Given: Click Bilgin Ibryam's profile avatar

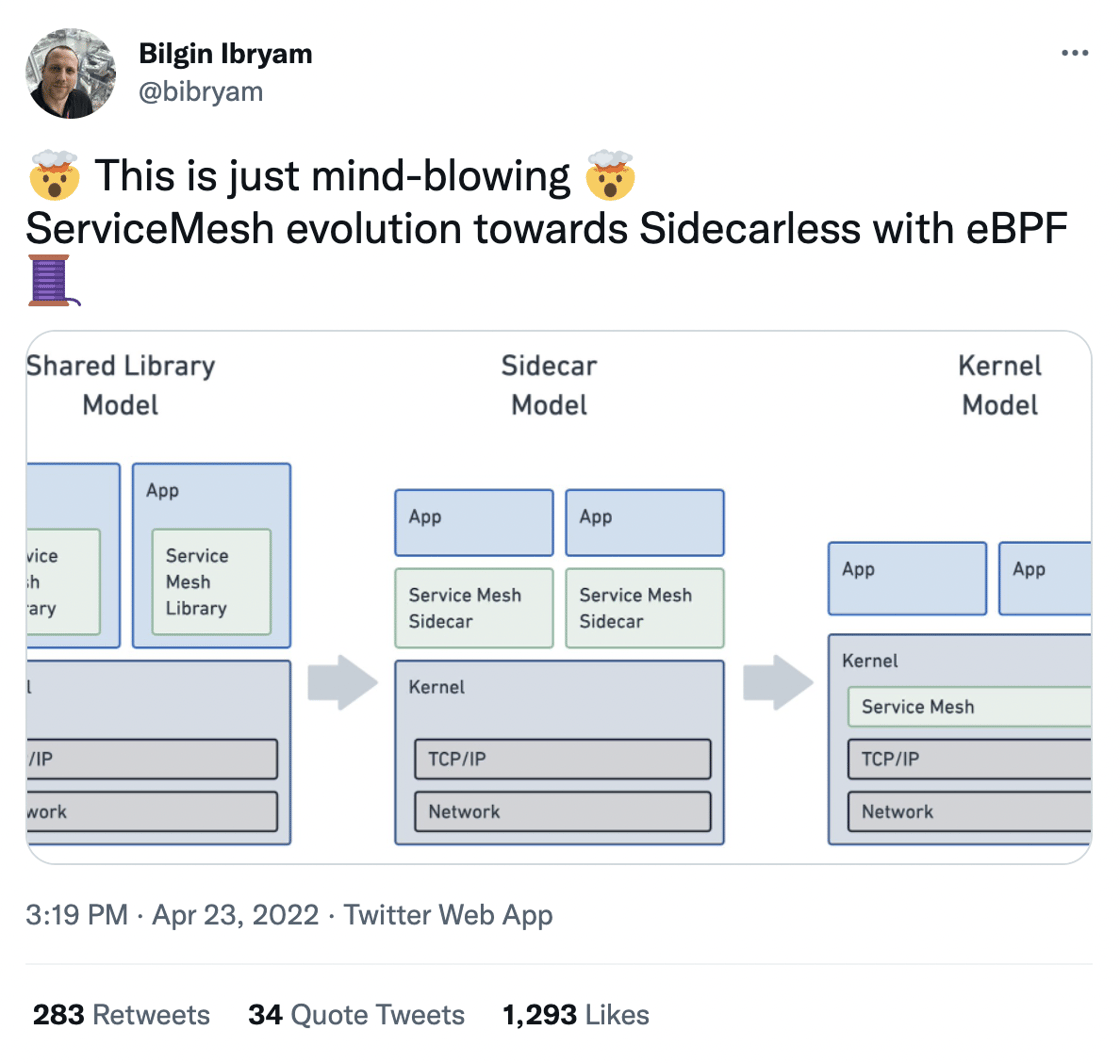Looking at the screenshot, I should point(70,72).
